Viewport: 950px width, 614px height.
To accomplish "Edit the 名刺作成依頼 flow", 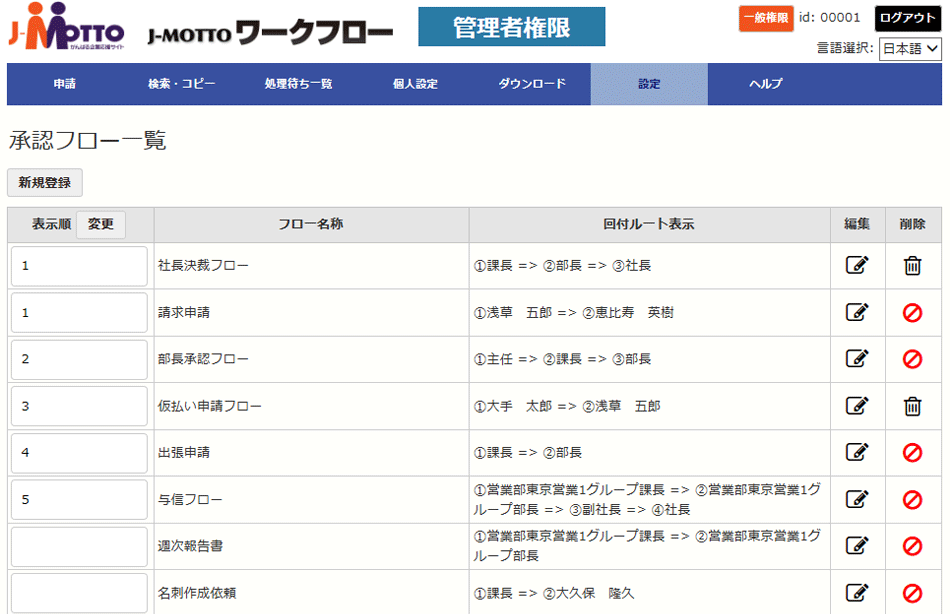I will coord(856,592).
